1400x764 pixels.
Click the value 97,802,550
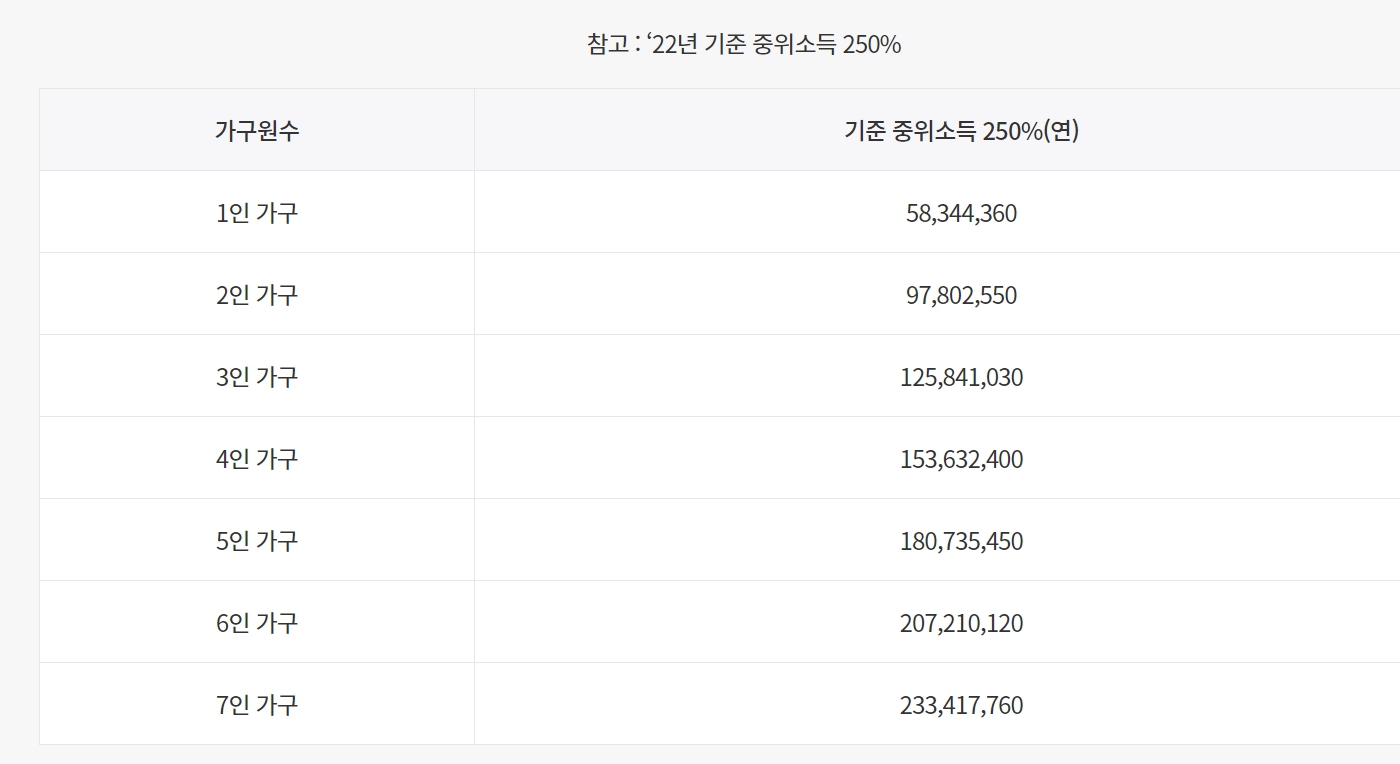961,295
